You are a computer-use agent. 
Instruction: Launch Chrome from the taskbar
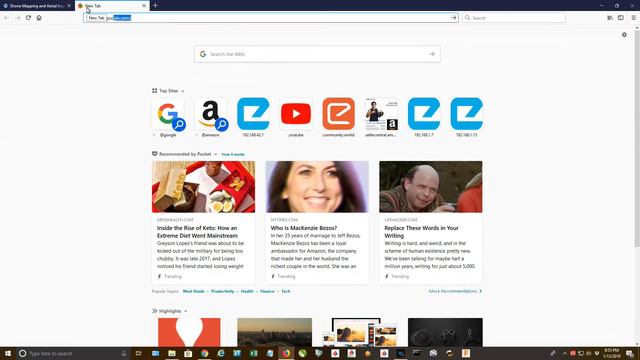204,353
